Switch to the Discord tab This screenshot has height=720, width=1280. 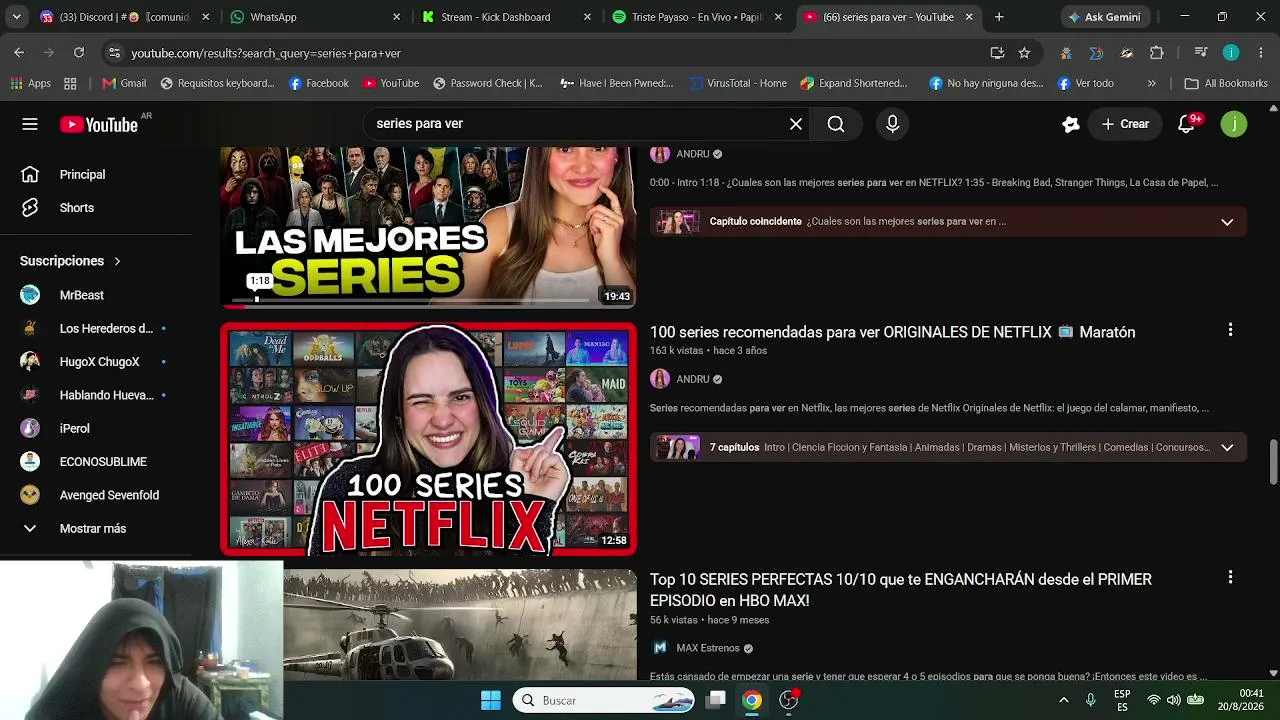[x=124, y=17]
